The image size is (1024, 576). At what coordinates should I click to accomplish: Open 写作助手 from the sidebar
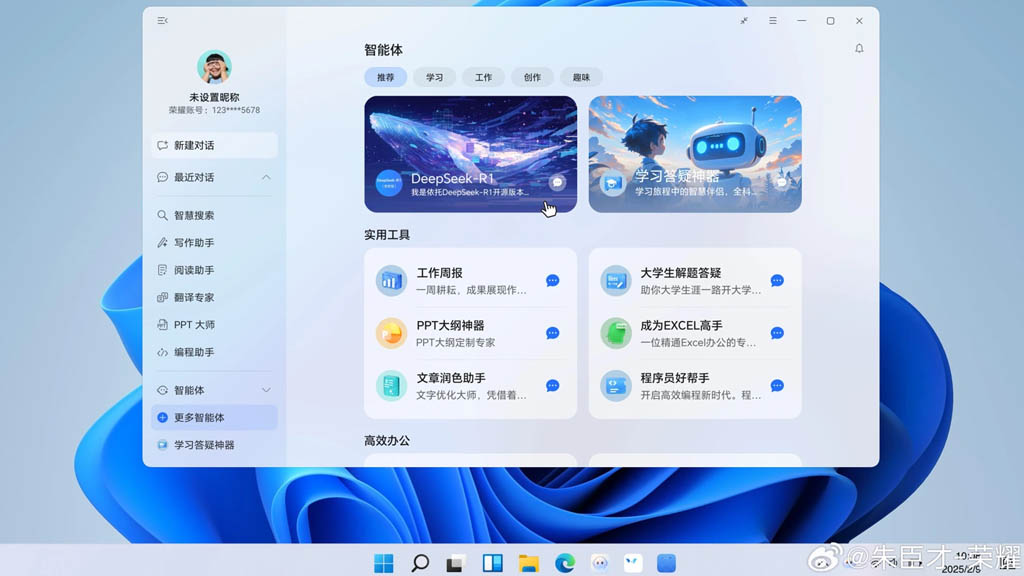coord(214,242)
